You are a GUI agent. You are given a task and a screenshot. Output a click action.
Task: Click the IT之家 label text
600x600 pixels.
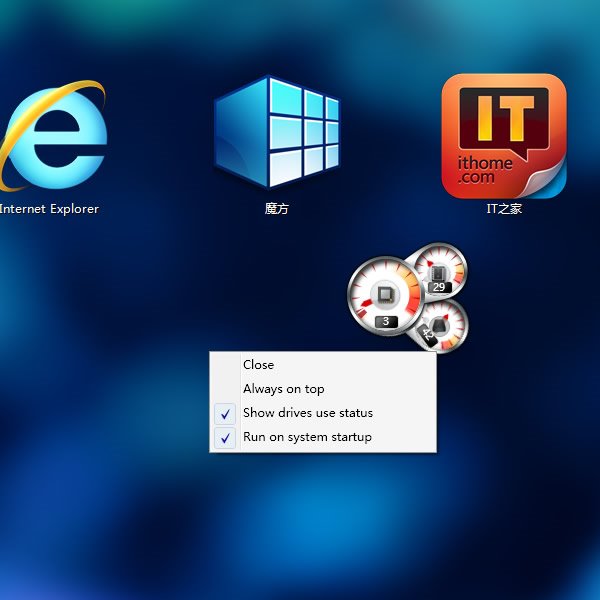click(x=504, y=209)
